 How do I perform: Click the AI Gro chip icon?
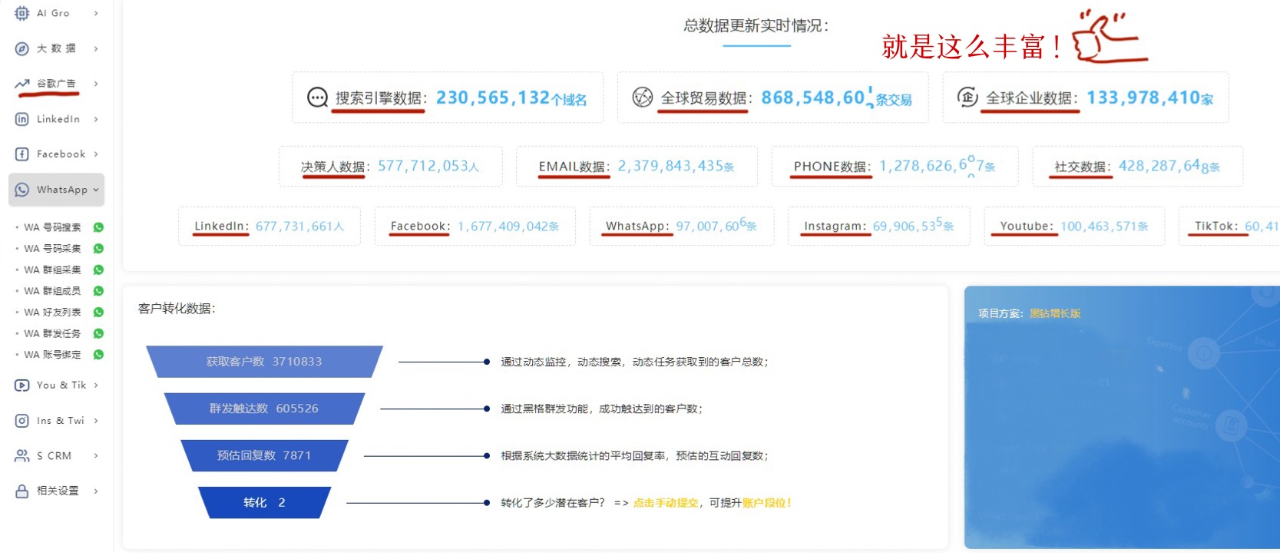[22, 13]
